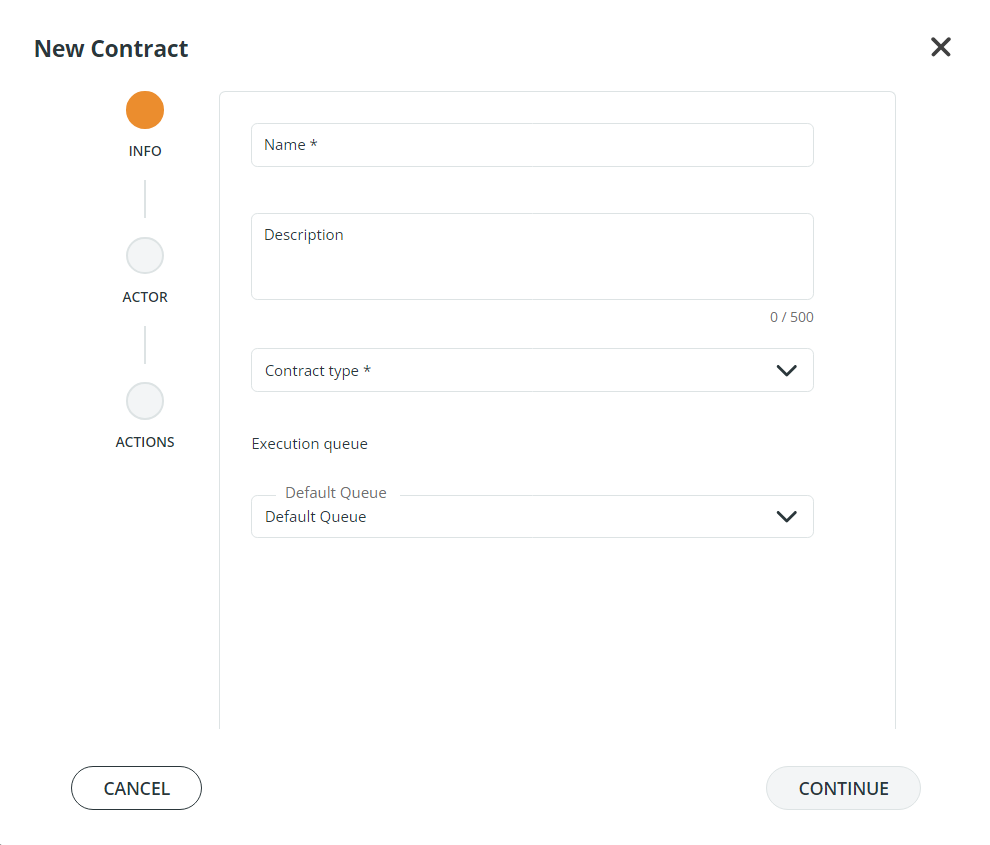Select the Default Queue value text
The image size is (990, 845).
click(x=315, y=517)
